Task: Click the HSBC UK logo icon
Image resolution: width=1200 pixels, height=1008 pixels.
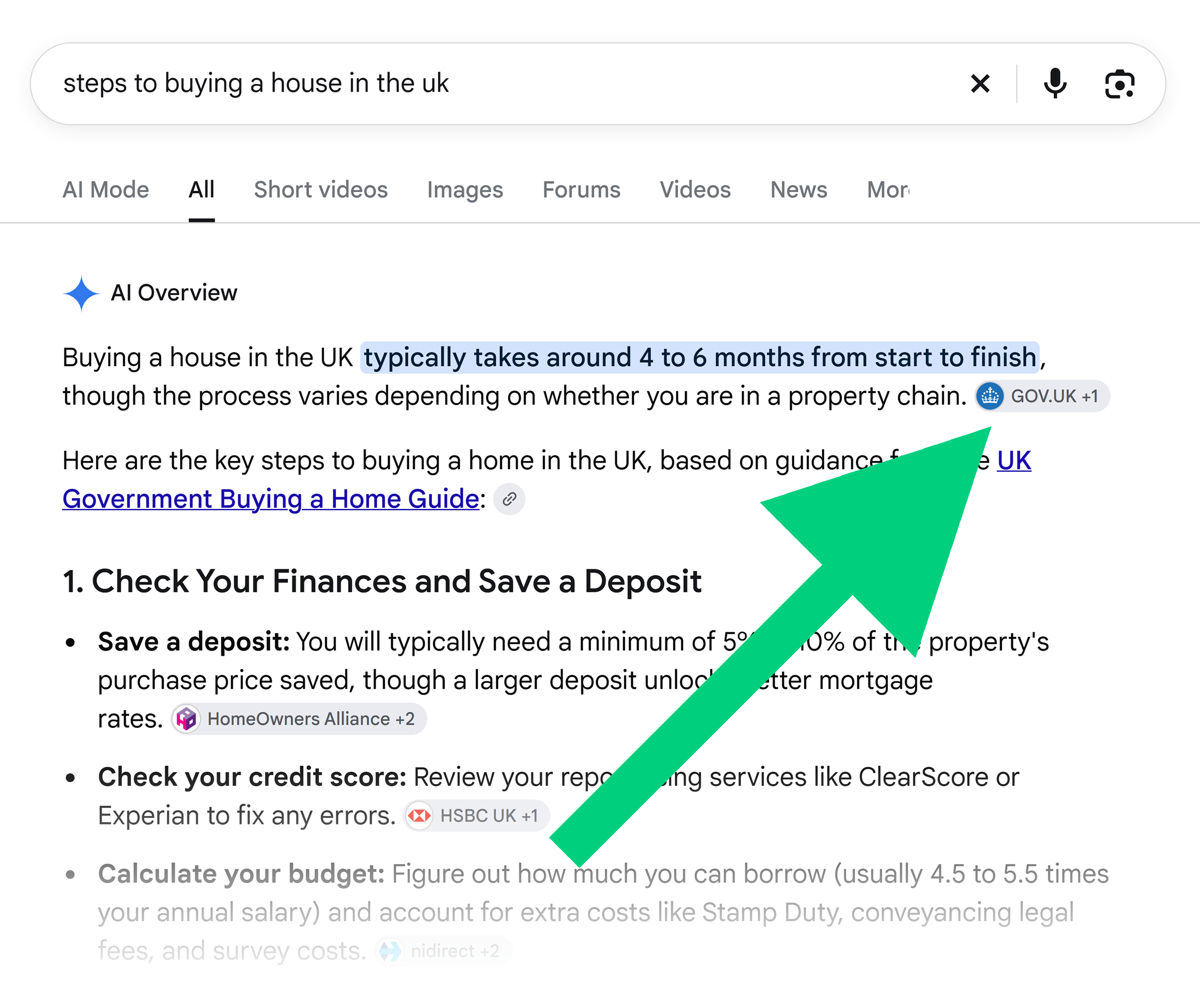Action: click(x=420, y=816)
